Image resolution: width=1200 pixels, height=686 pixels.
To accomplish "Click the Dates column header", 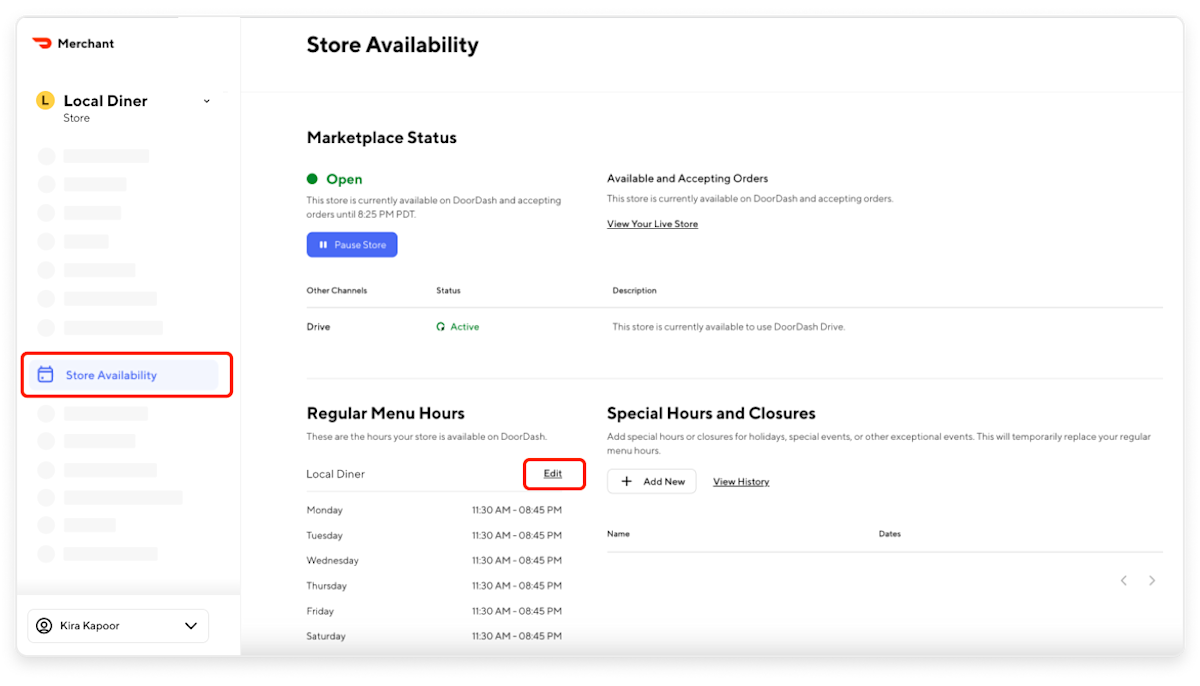I will [890, 534].
